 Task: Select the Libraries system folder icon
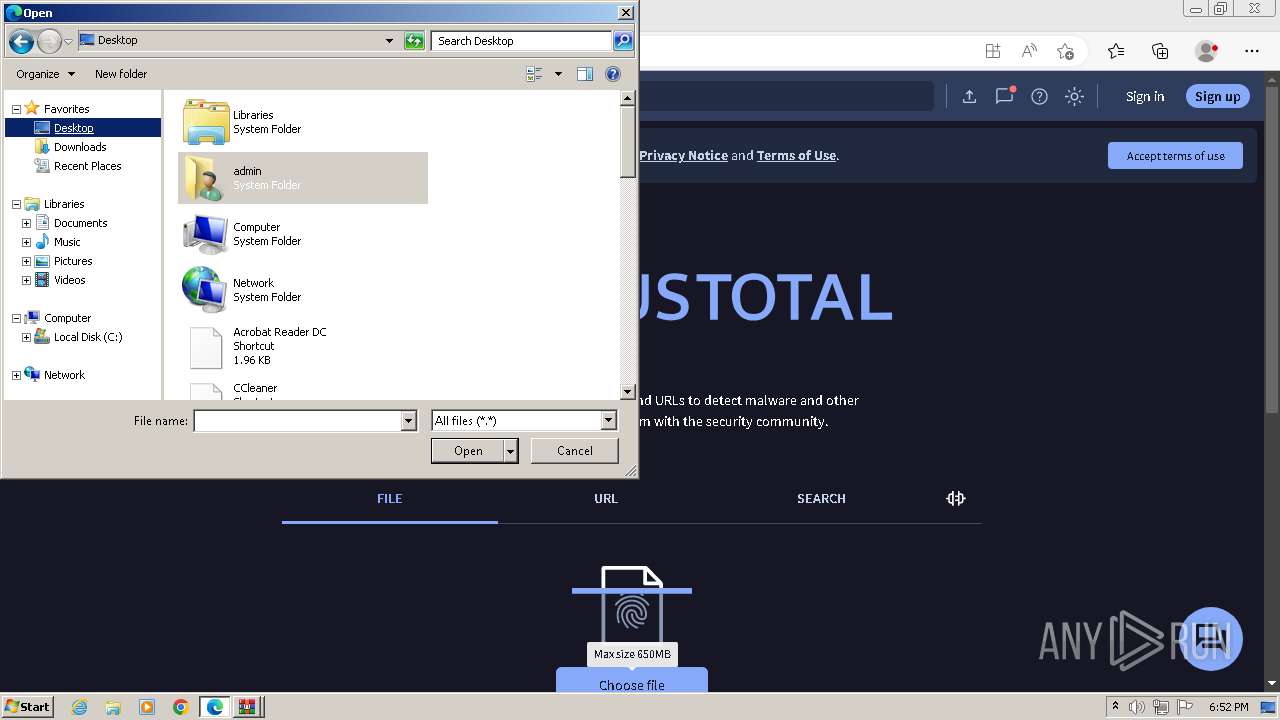(206, 122)
